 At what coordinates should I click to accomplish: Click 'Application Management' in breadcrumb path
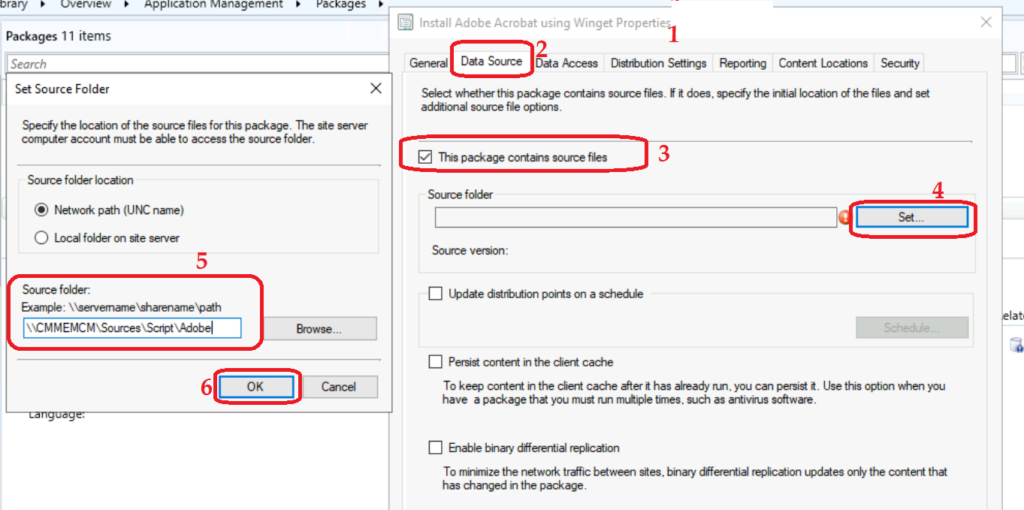click(214, 4)
